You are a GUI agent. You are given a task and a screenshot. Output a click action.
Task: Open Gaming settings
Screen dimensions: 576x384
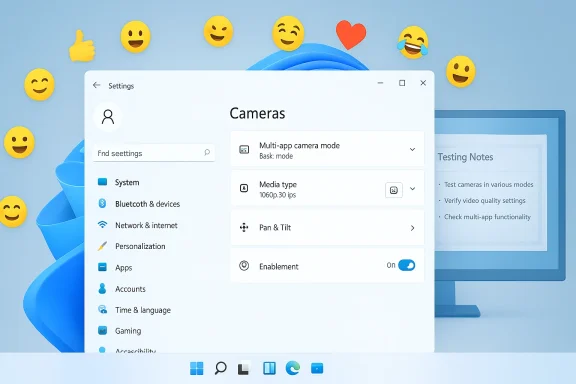pyautogui.click(x=128, y=331)
